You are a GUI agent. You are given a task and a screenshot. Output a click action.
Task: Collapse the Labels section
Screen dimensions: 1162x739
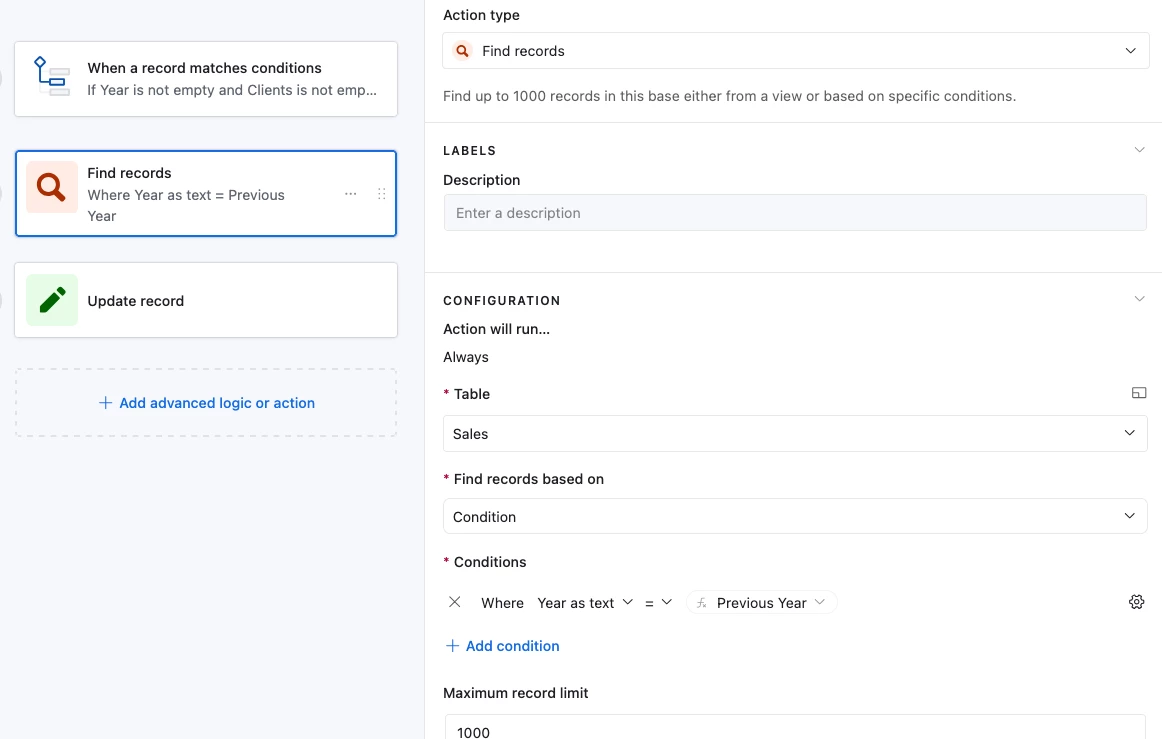click(x=1139, y=150)
